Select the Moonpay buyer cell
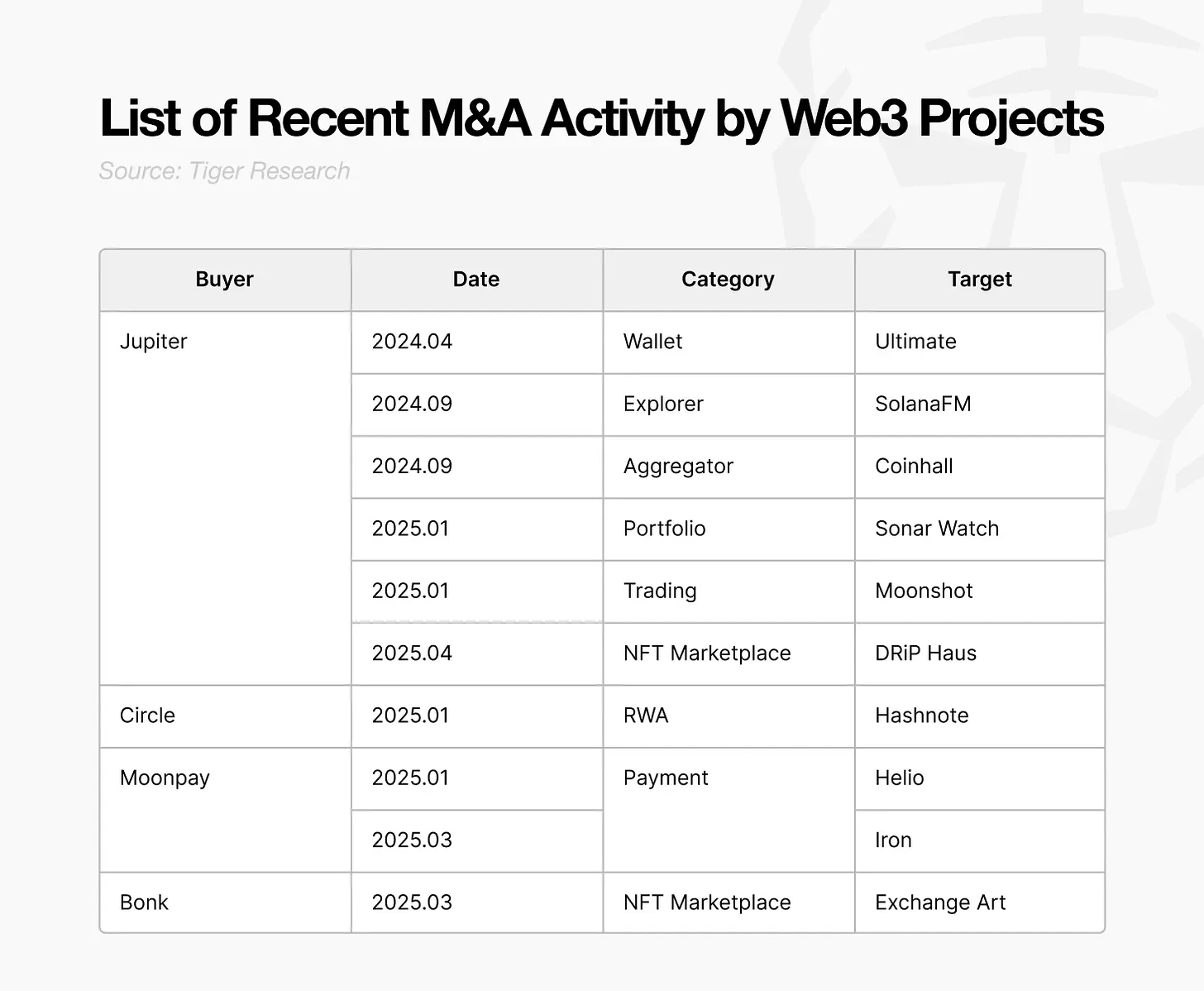Viewport: 1204px width, 991px height. coord(165,778)
